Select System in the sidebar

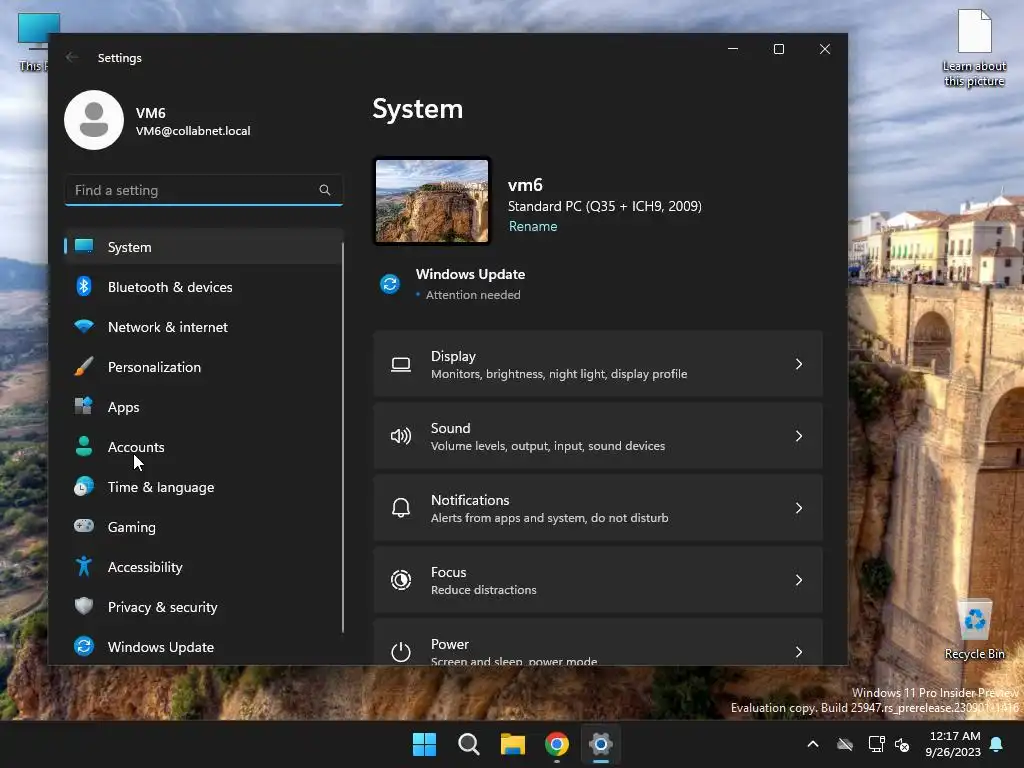[203, 247]
